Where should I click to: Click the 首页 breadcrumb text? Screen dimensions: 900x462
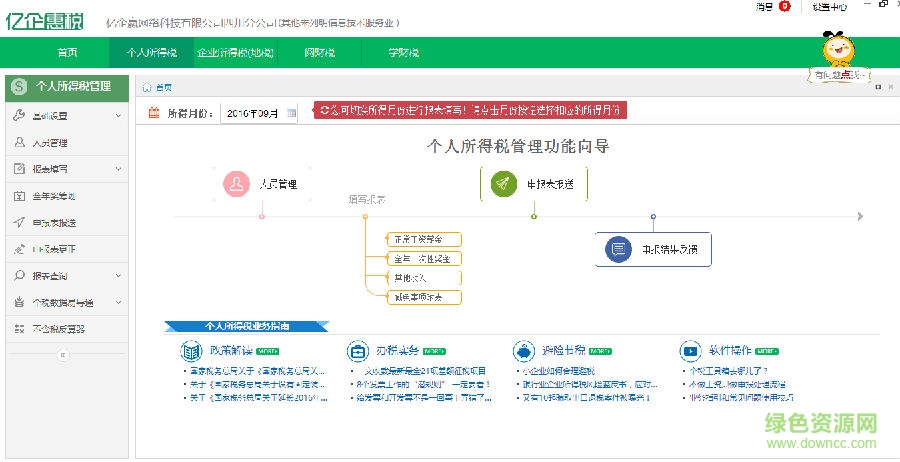point(164,87)
